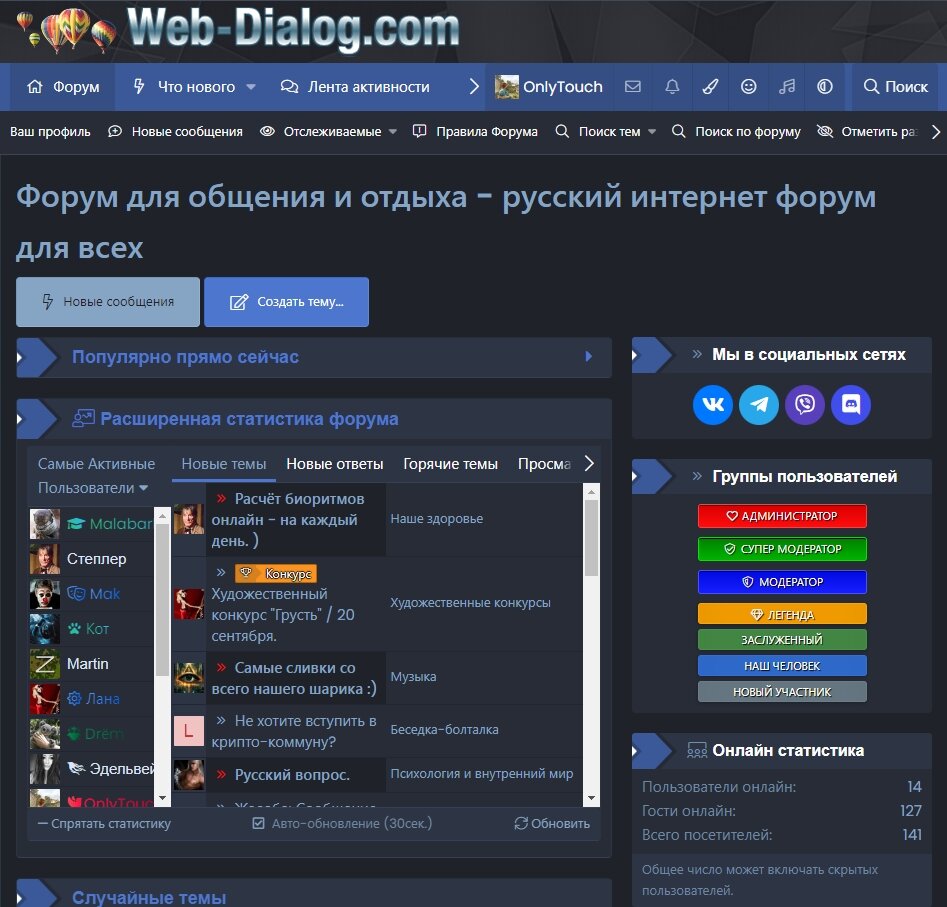The image size is (947, 907).
Task: Click the Конкурс trophy label badge
Action: coord(276,573)
